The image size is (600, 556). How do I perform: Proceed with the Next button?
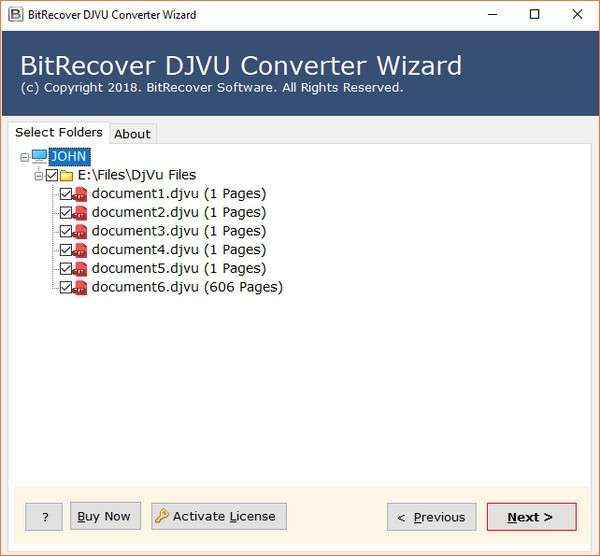tap(532, 517)
